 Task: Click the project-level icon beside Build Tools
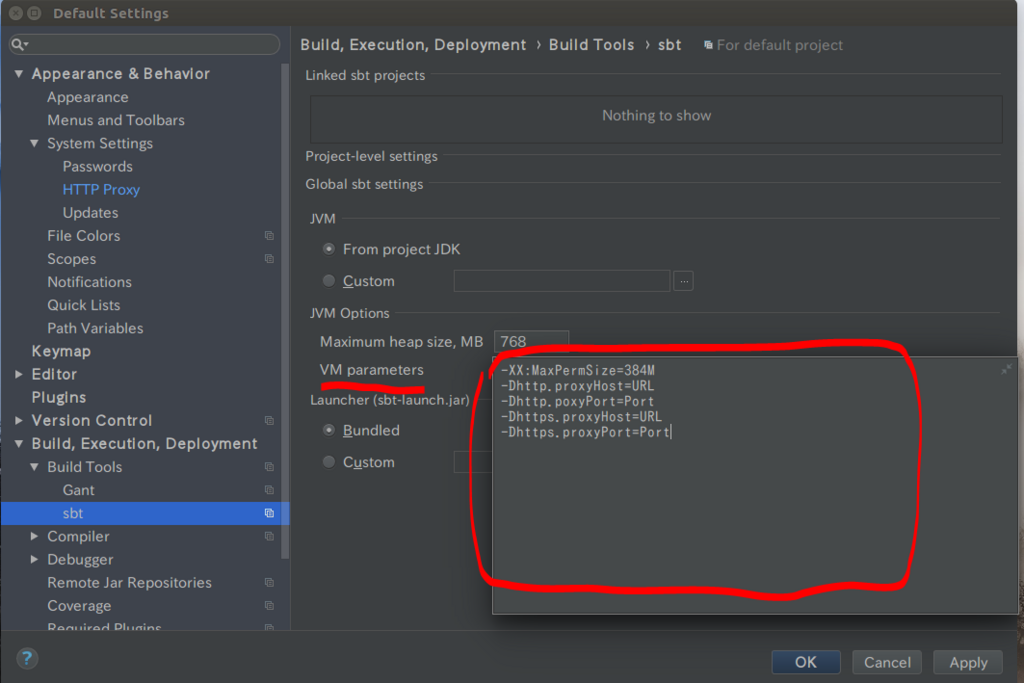269,467
